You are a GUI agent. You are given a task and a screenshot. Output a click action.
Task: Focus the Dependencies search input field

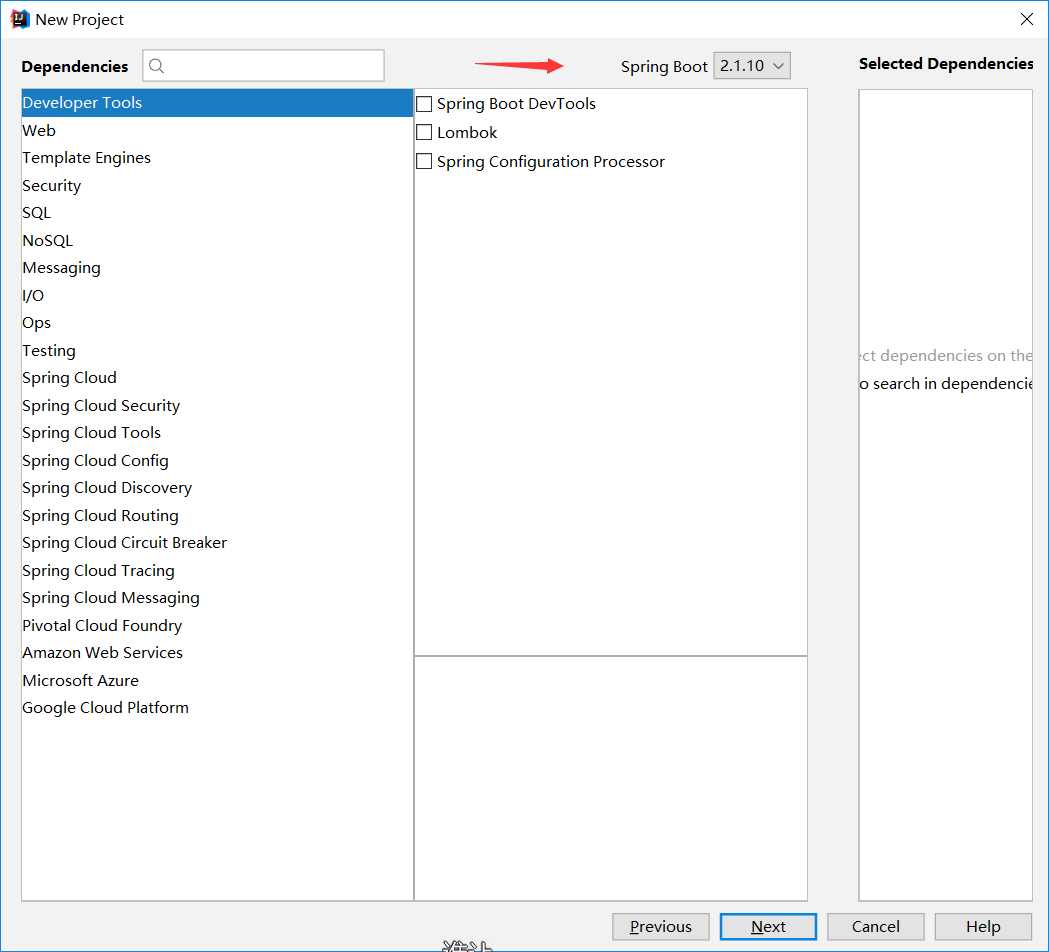[x=264, y=66]
